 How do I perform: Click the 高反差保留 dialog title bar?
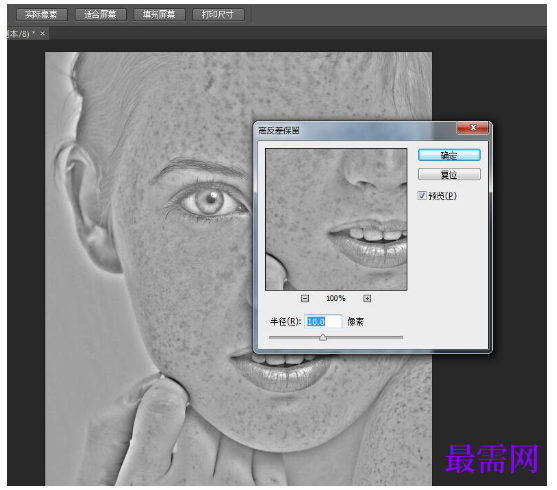click(355, 130)
